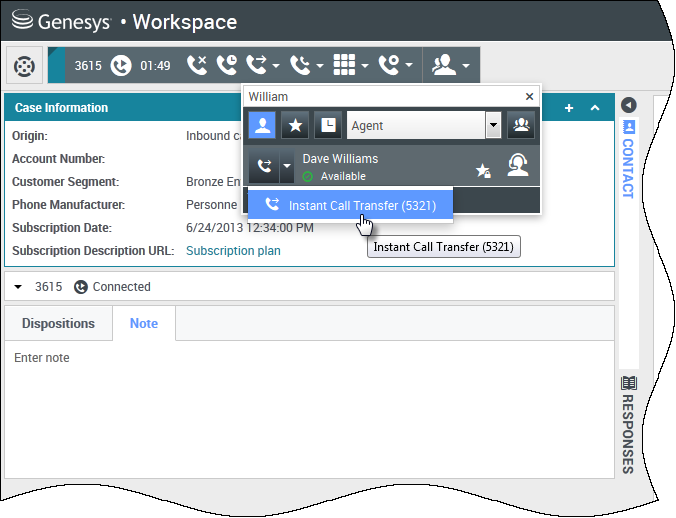Toggle the recent contacts clock filter
The height and width of the screenshot is (518, 676).
(x=328, y=125)
